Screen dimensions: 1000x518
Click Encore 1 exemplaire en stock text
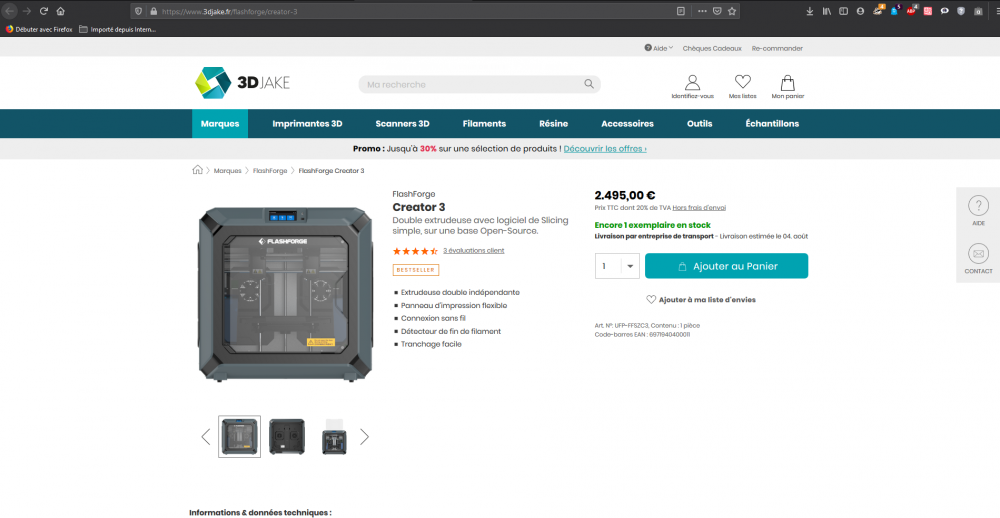click(652, 225)
